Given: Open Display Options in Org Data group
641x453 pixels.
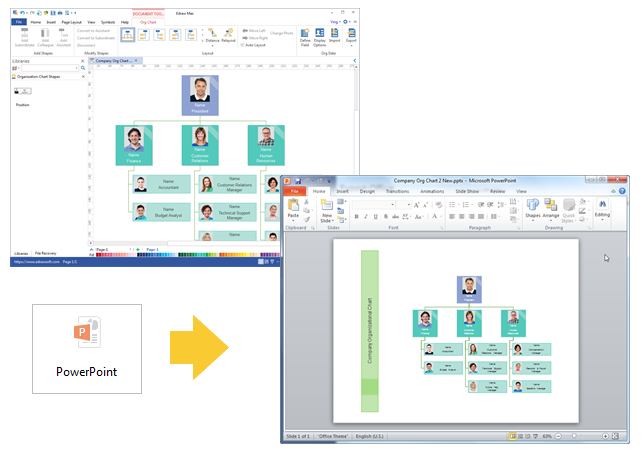Looking at the screenshot, I should pyautogui.click(x=320, y=37).
